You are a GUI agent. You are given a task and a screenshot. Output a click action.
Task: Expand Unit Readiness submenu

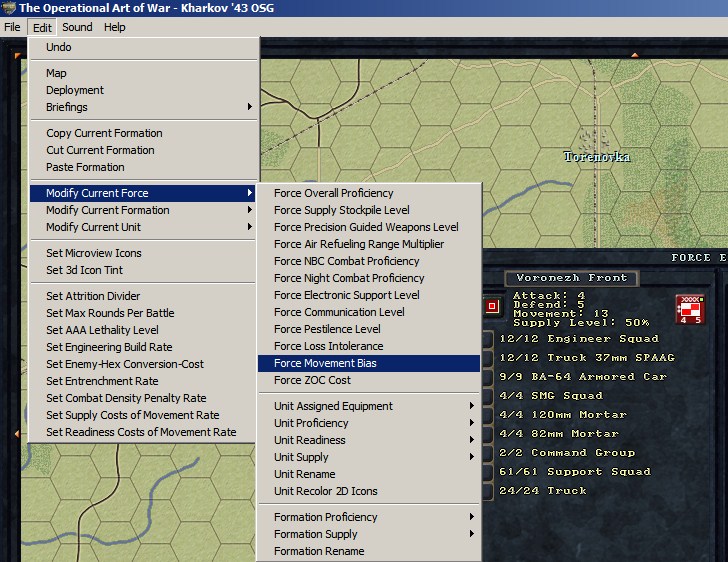369,440
